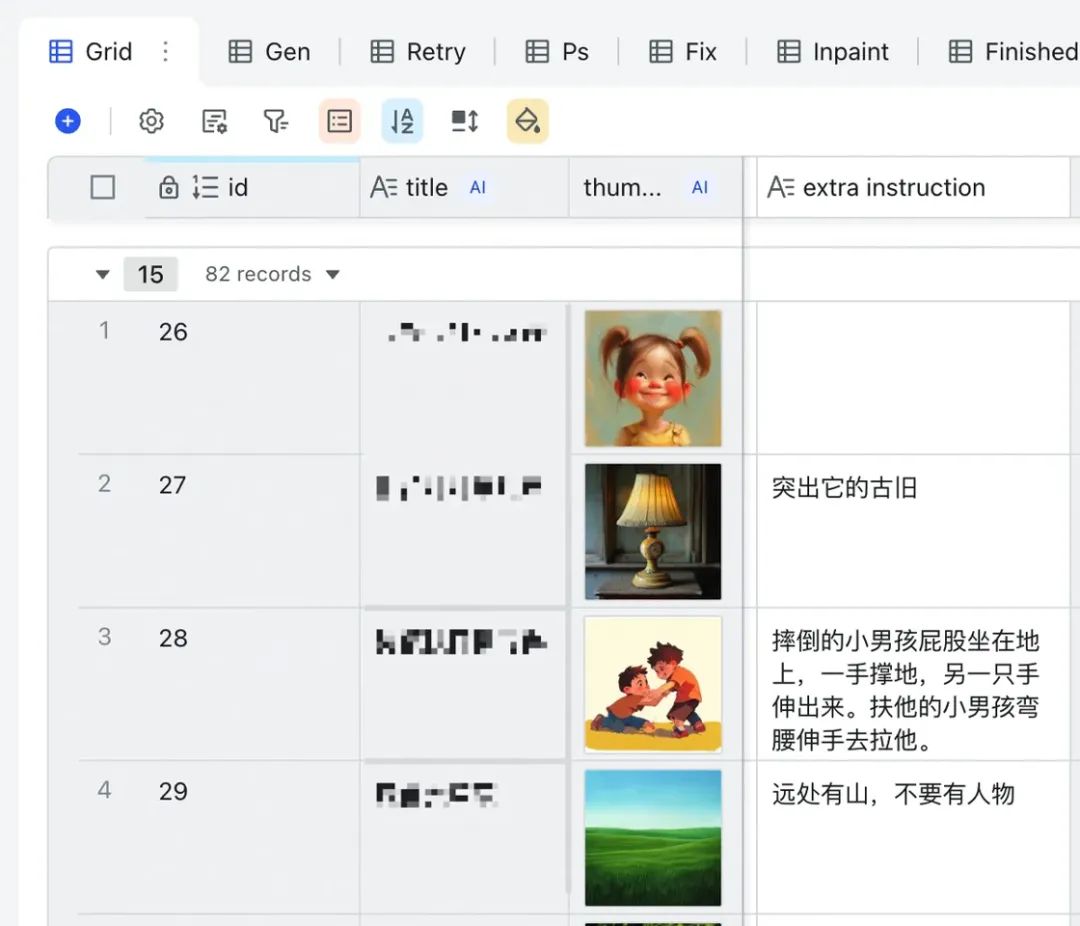Open the 82 records dropdown arrow
1080x926 pixels.
[333, 274]
